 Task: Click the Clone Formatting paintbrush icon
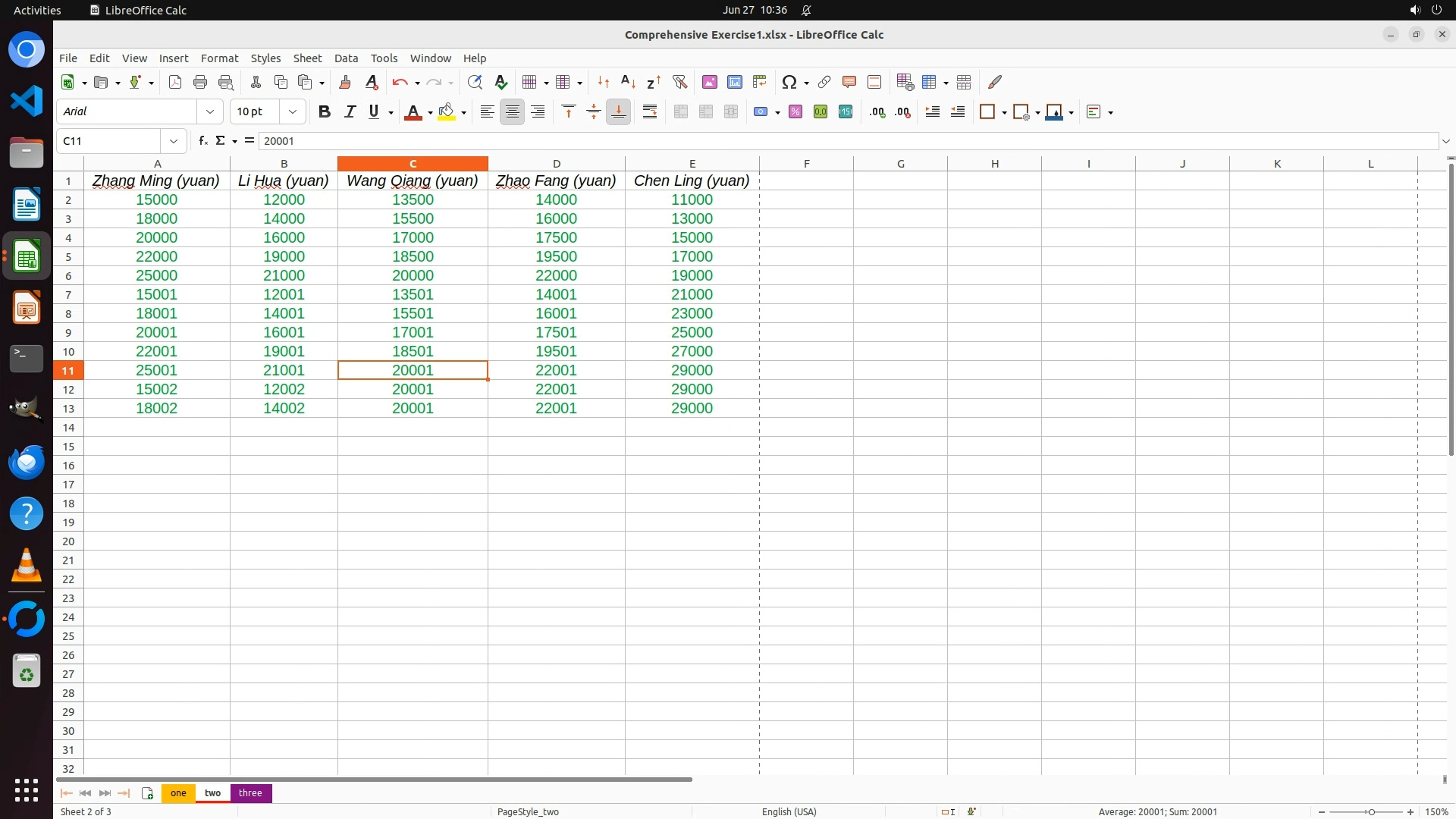(x=345, y=82)
